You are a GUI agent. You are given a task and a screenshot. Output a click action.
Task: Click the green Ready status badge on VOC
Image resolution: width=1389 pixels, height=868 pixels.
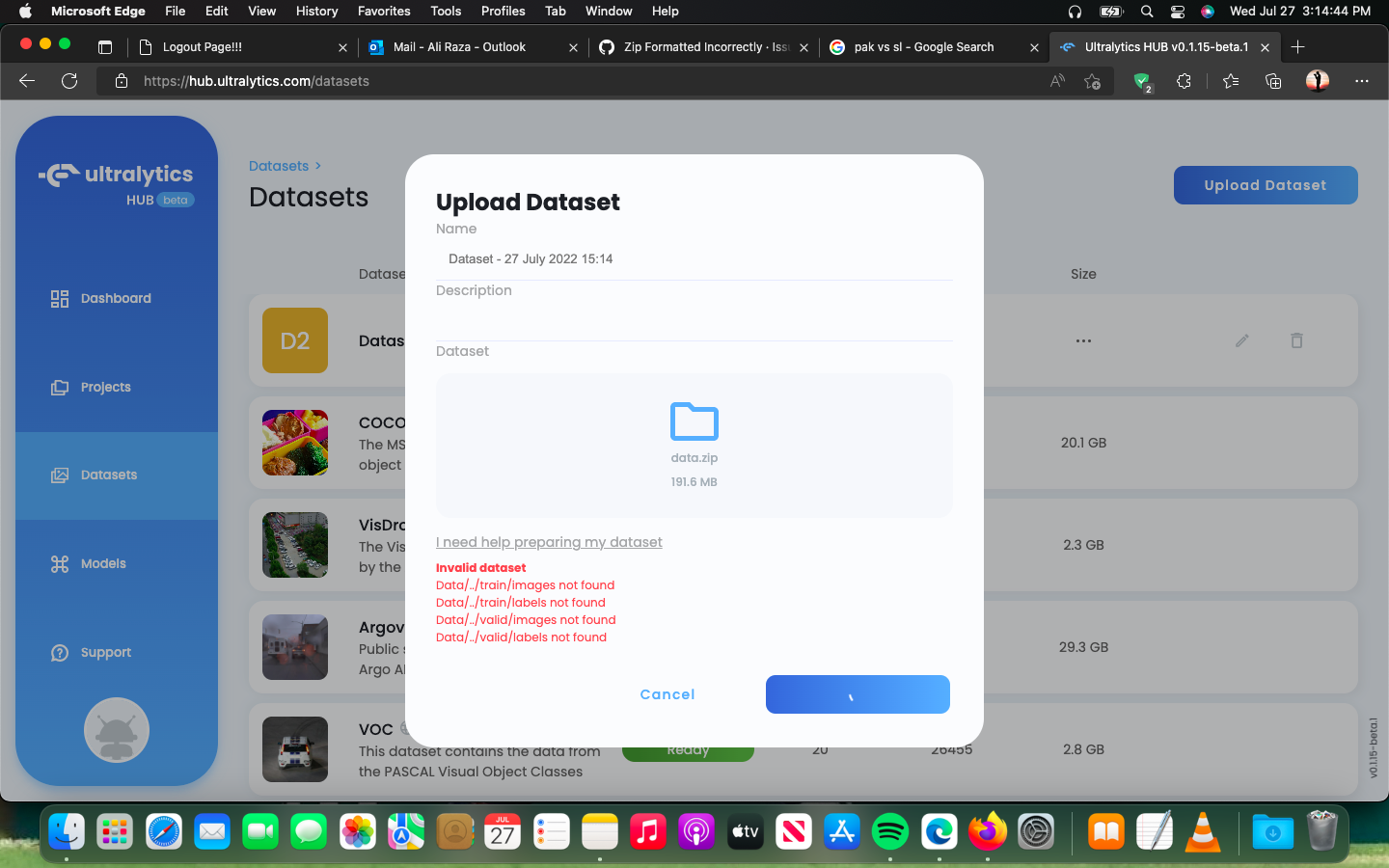click(688, 749)
